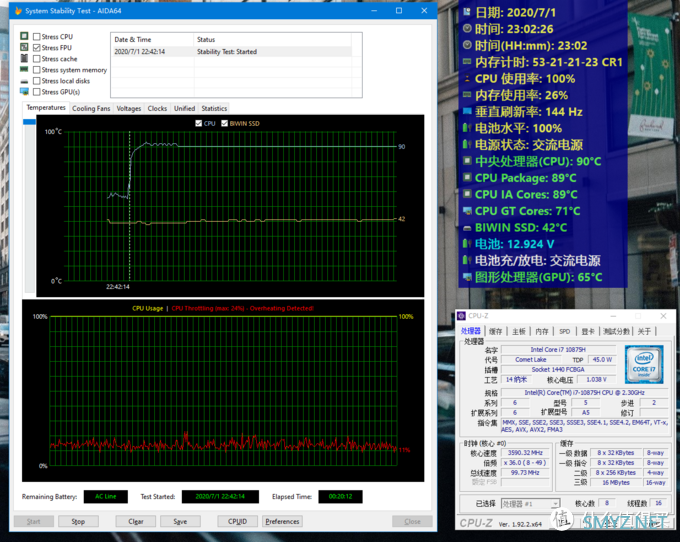Toggle the BIWIN SSD graph checkbox

click(x=225, y=124)
